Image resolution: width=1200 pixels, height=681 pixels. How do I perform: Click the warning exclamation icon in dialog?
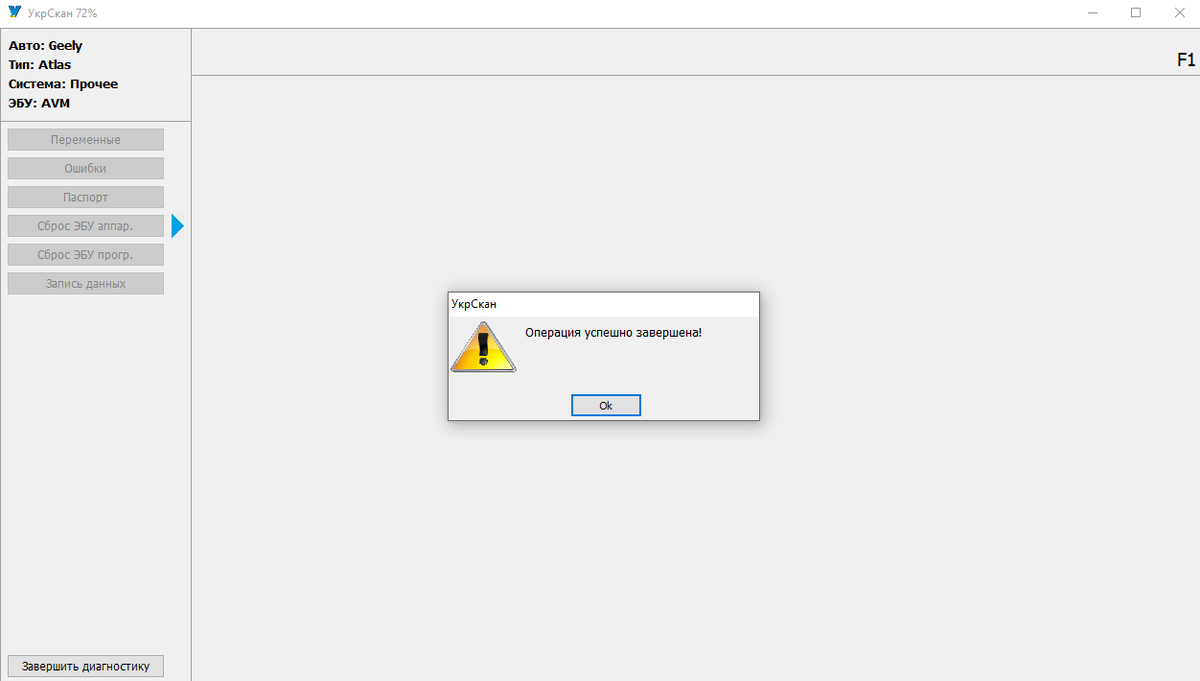click(x=483, y=347)
